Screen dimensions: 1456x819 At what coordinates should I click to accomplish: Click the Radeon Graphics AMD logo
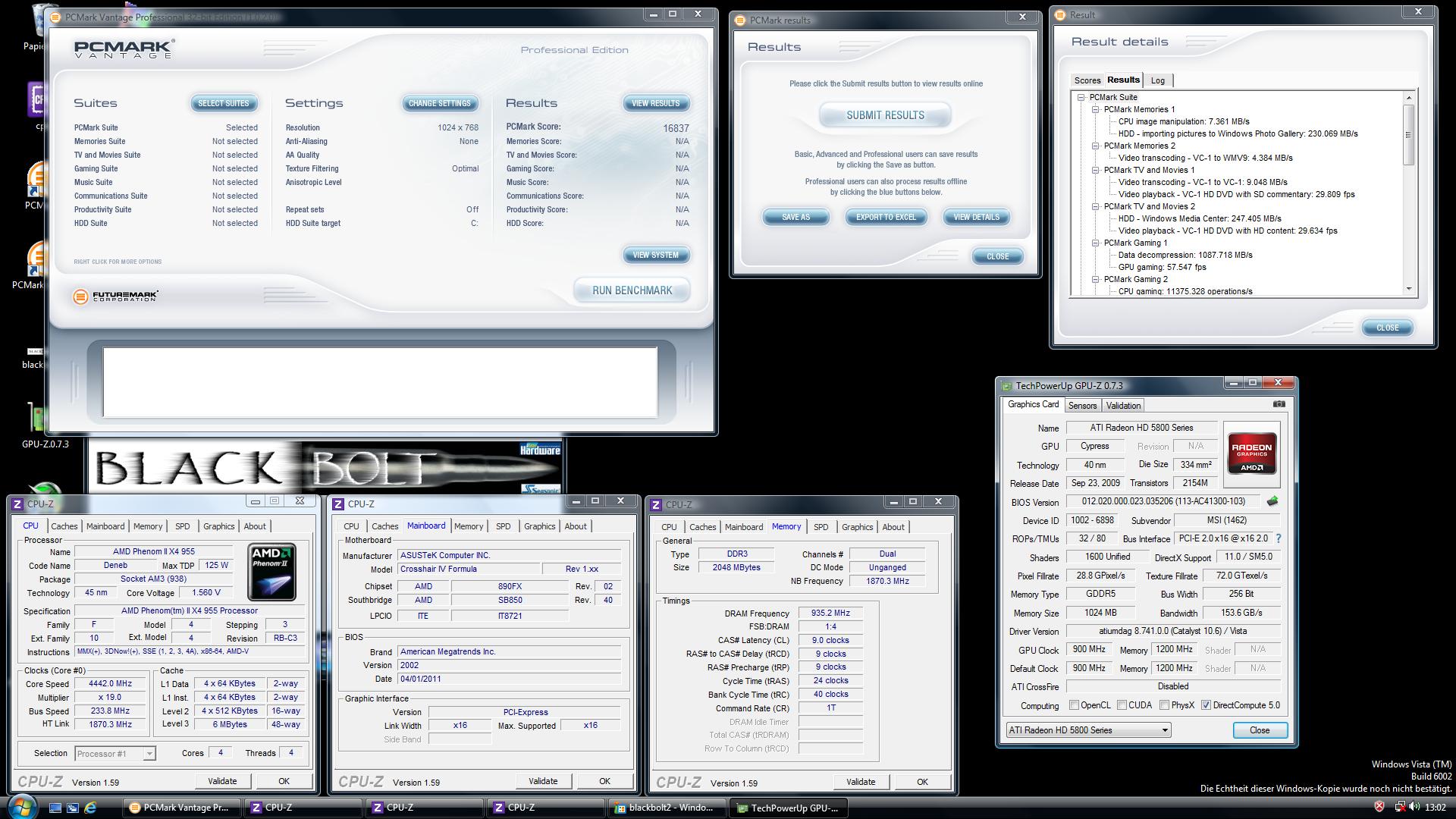(x=1251, y=453)
